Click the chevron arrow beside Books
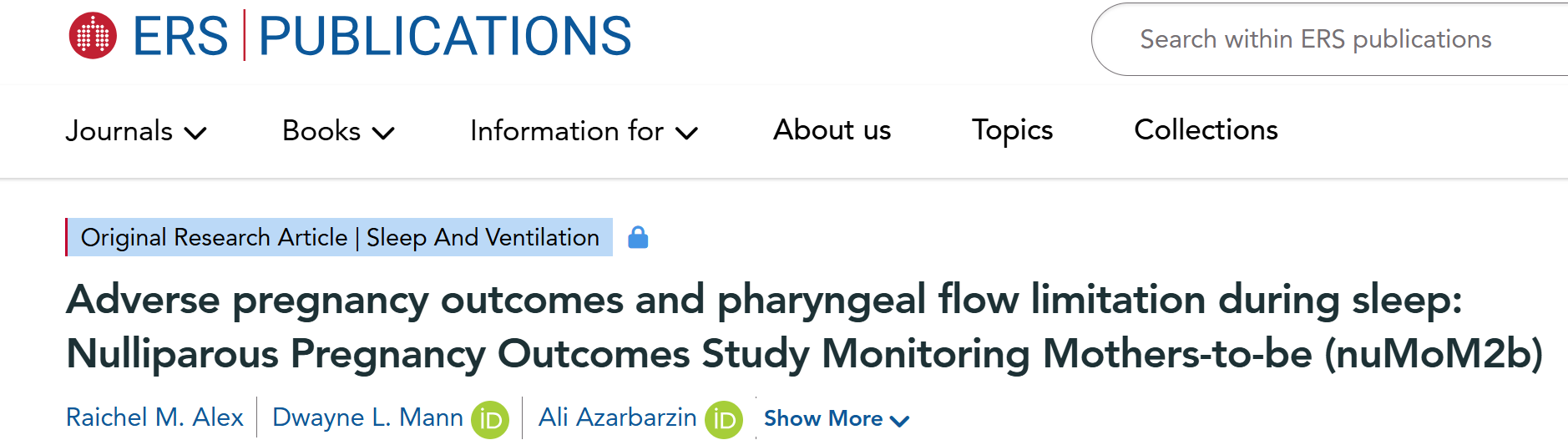Screen dimensions: 1568x440 click(383, 133)
